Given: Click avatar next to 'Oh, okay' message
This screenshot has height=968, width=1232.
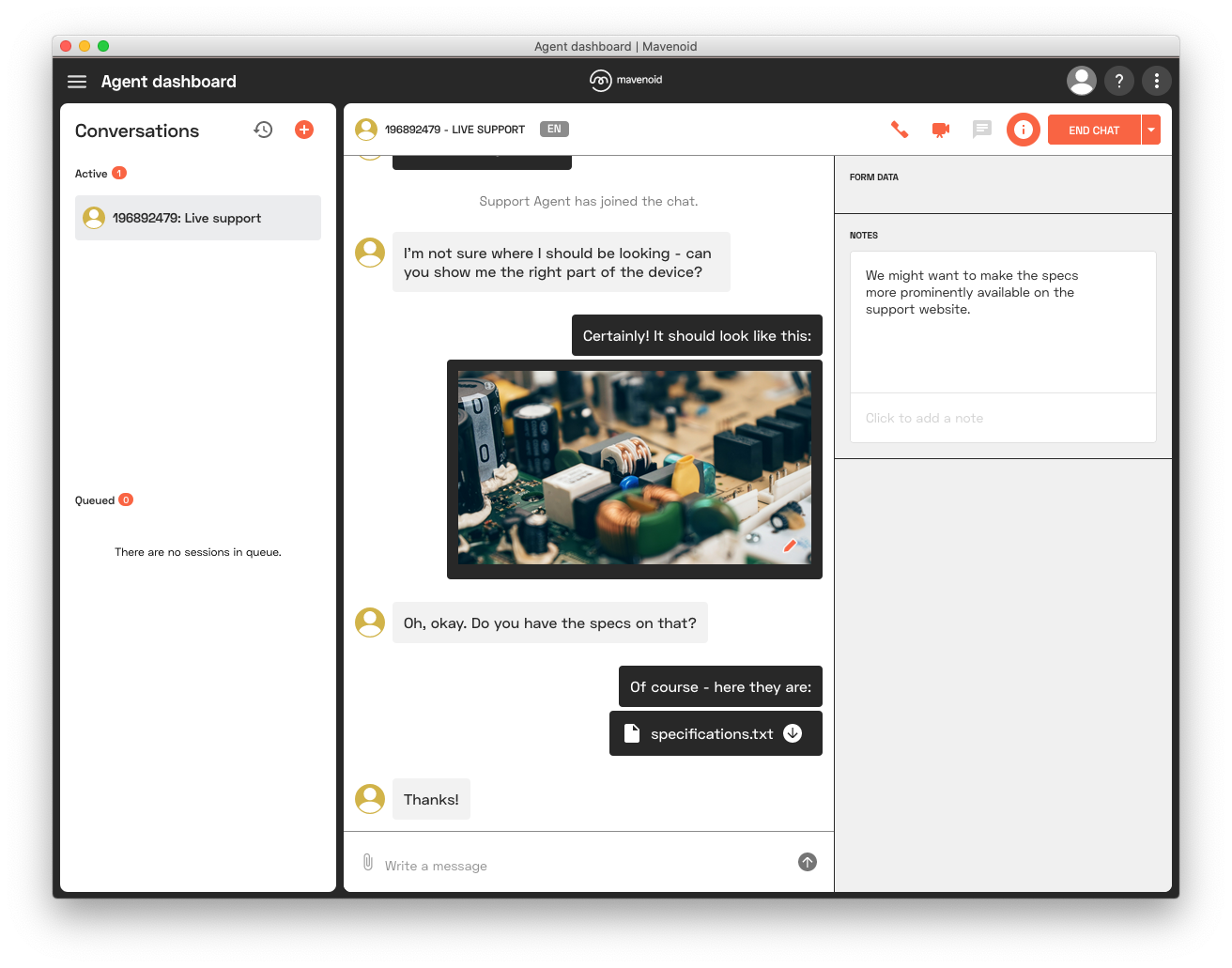Looking at the screenshot, I should pyautogui.click(x=370, y=622).
